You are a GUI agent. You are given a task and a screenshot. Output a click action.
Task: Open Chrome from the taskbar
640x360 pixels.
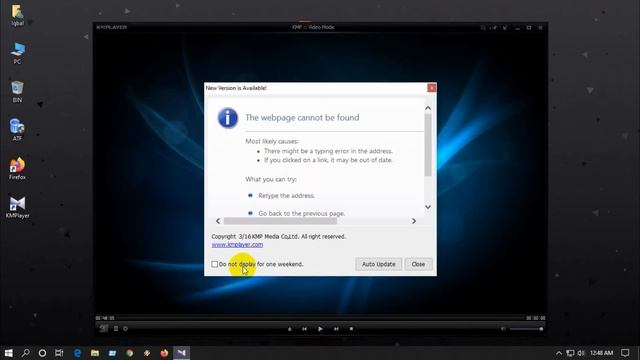pyautogui.click(x=130, y=353)
